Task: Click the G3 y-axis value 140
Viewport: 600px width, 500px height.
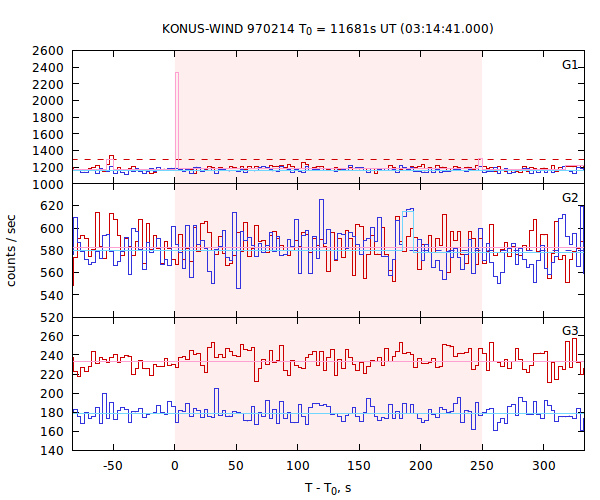Action: pyautogui.click(x=52, y=450)
